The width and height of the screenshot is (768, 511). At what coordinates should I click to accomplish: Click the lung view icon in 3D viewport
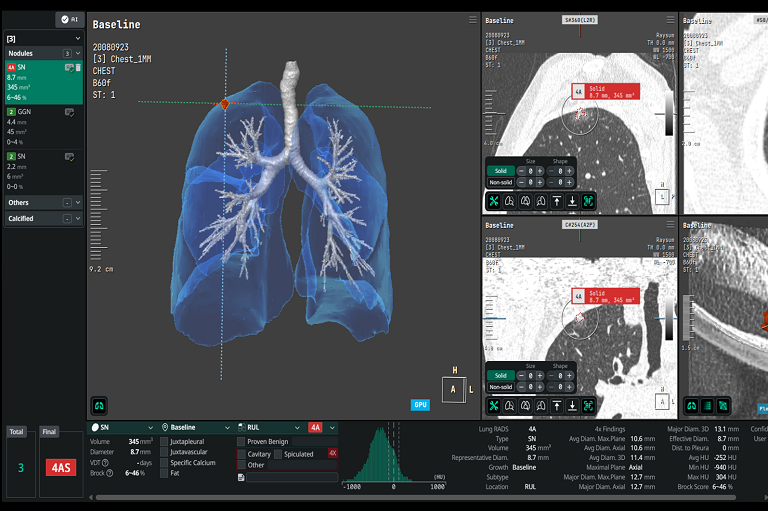(x=99, y=405)
